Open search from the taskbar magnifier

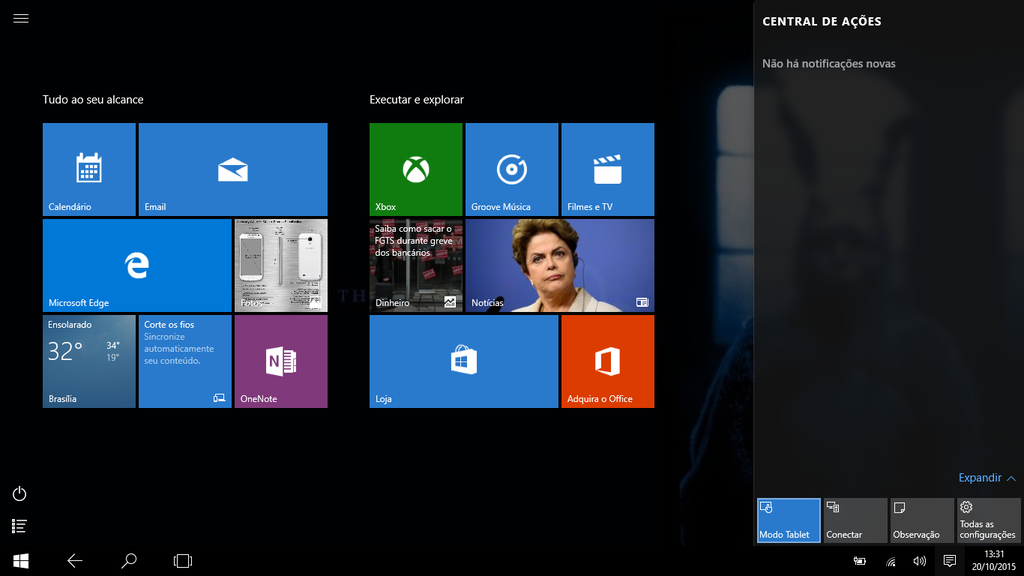(x=129, y=561)
